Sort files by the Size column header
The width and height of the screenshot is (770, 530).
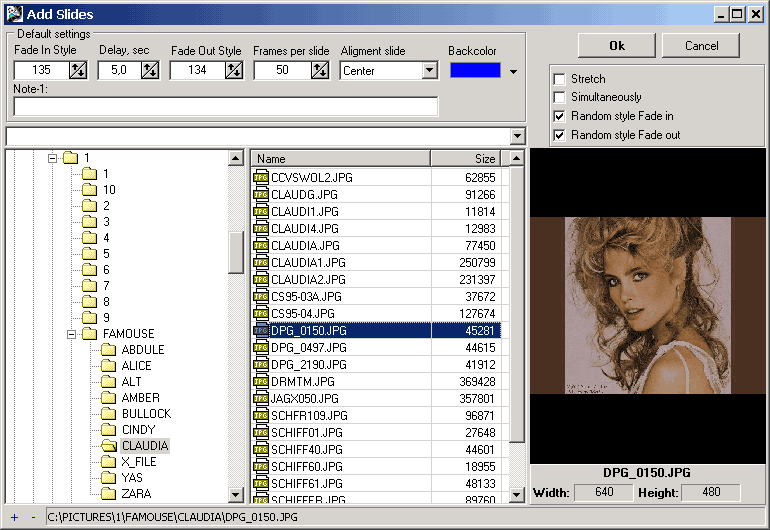coord(468,158)
